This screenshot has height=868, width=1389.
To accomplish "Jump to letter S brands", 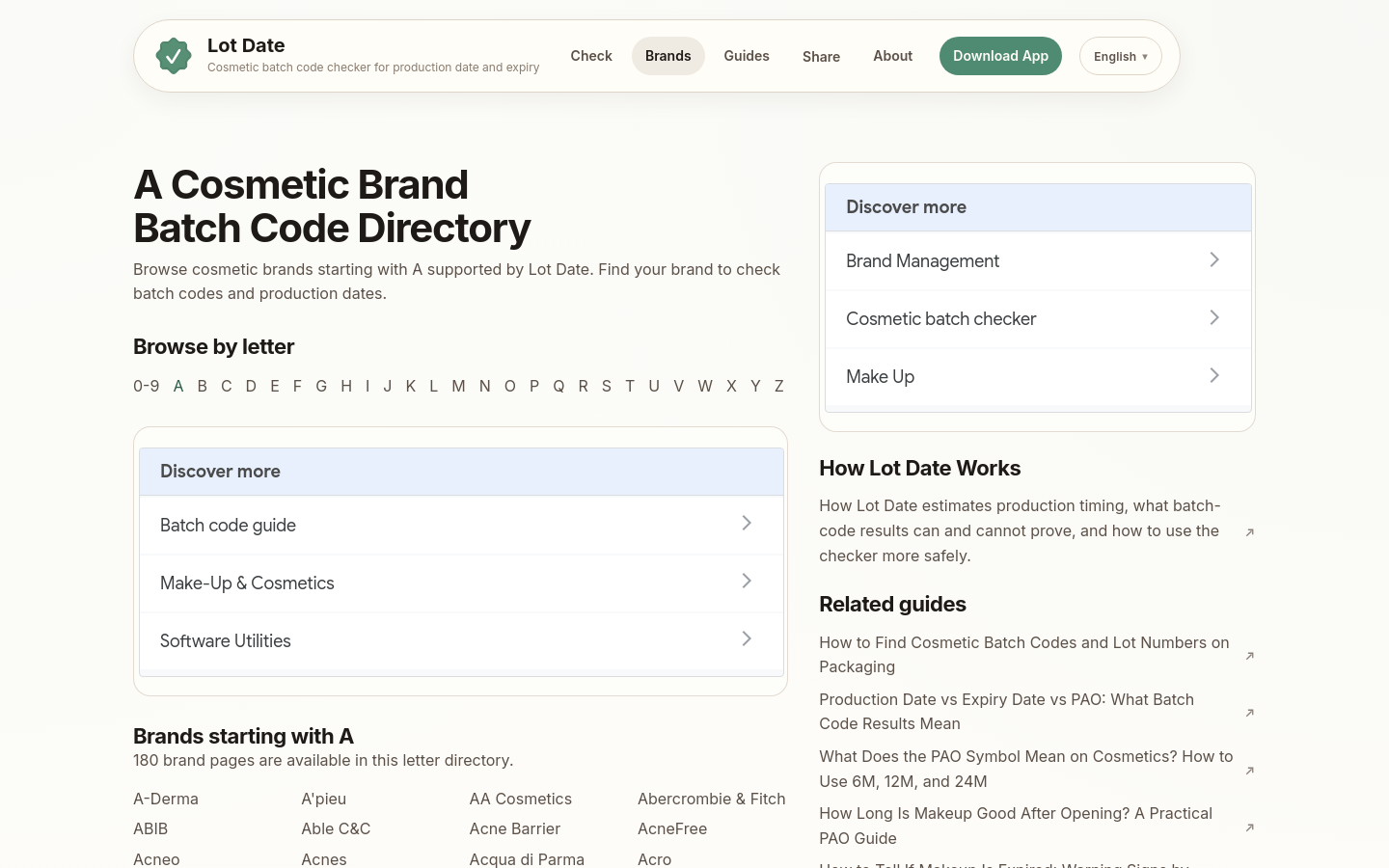I will click(607, 386).
